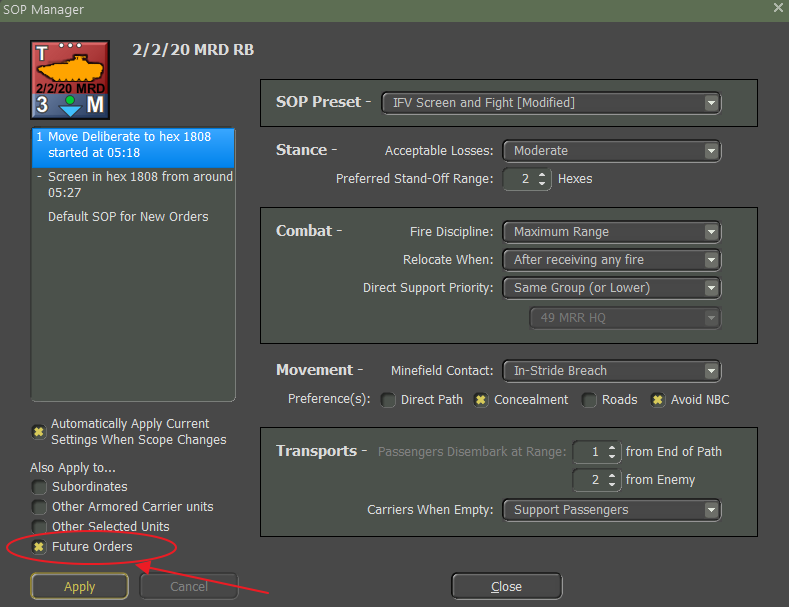Check Other Armored Carrier units
Viewport: 789px width, 607px height.
[x=39, y=507]
